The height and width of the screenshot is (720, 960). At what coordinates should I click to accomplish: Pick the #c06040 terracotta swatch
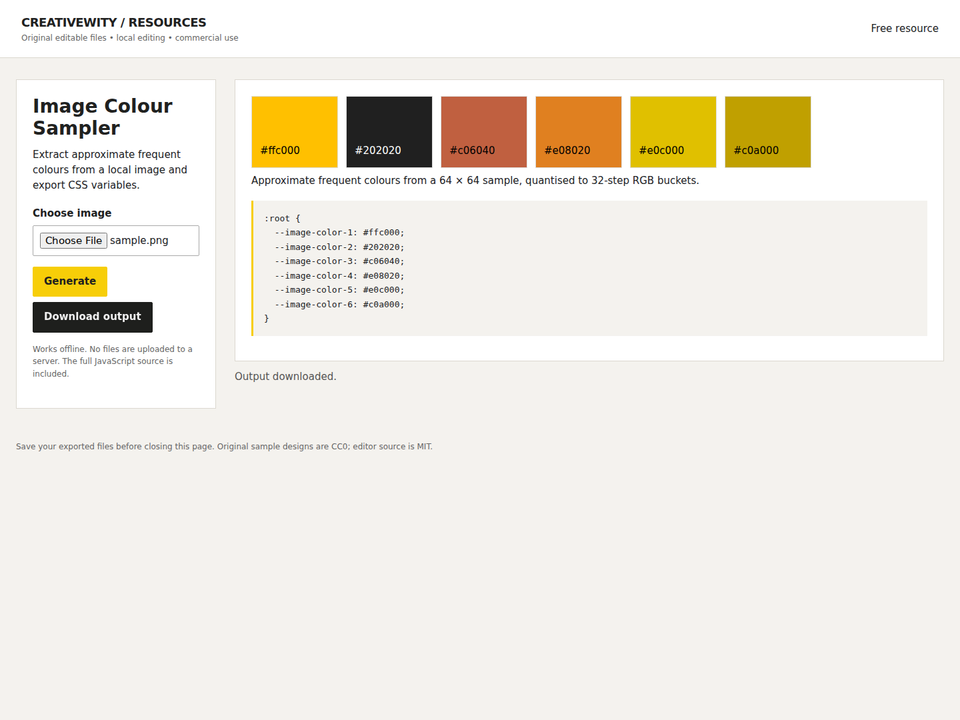tap(484, 132)
